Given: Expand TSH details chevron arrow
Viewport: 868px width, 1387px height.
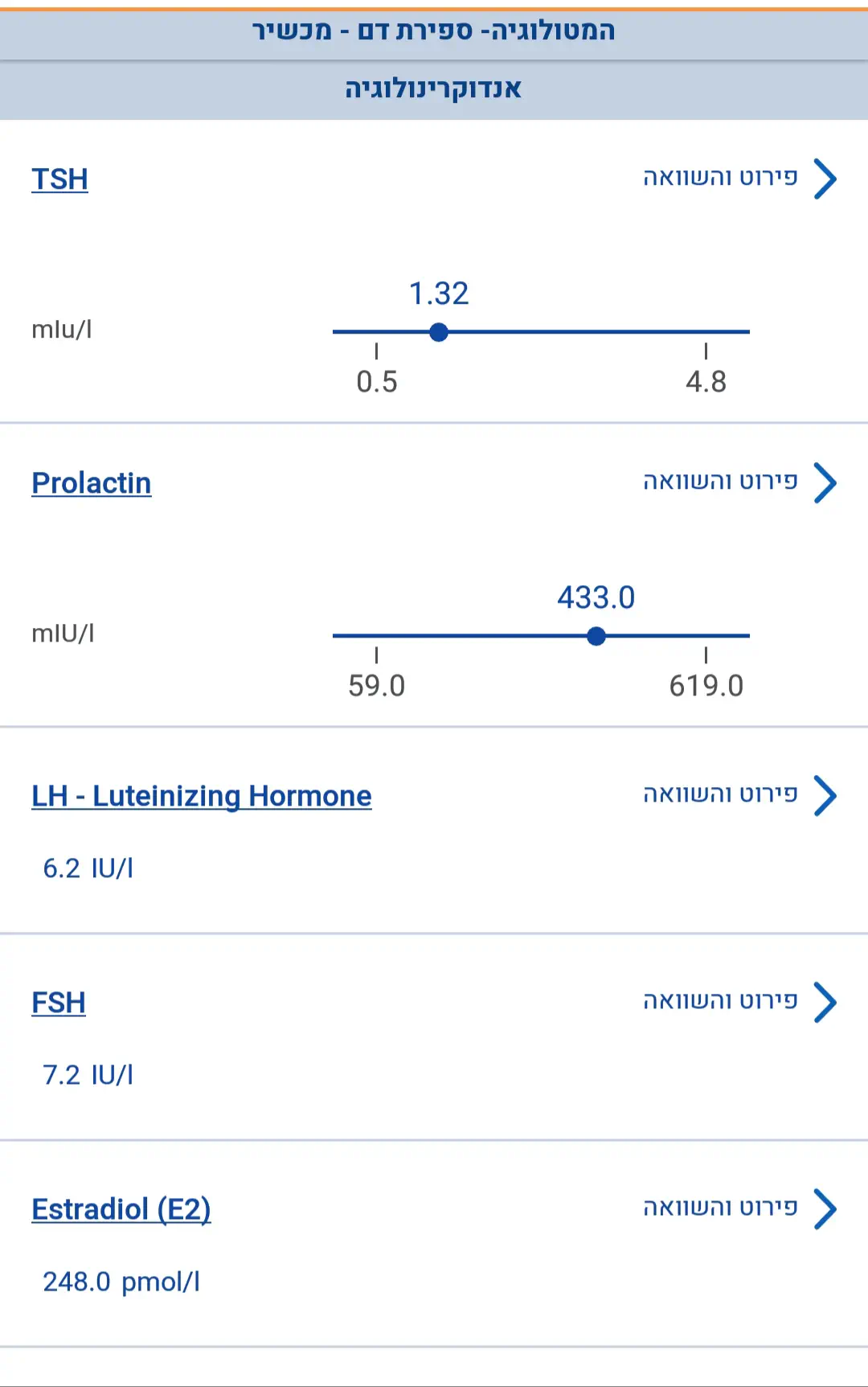Looking at the screenshot, I should coord(825,179).
